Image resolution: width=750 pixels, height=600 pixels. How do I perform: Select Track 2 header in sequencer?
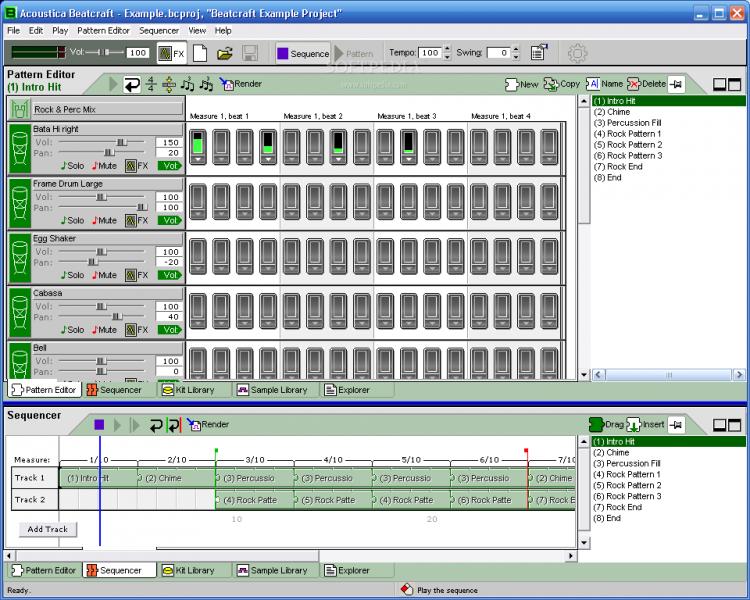(x=34, y=500)
